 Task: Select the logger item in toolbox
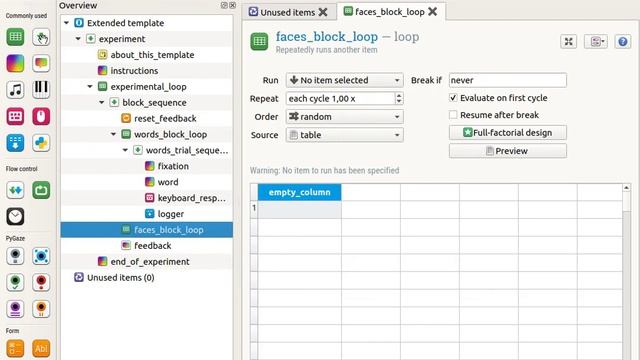click(x=16, y=143)
